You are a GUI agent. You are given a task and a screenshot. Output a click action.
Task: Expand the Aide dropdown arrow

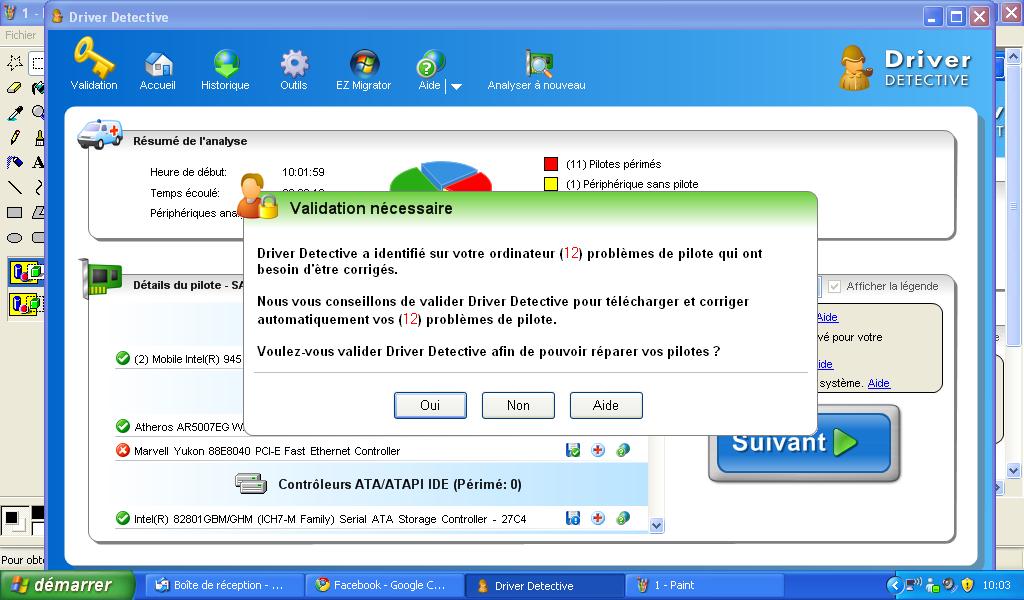(x=456, y=86)
